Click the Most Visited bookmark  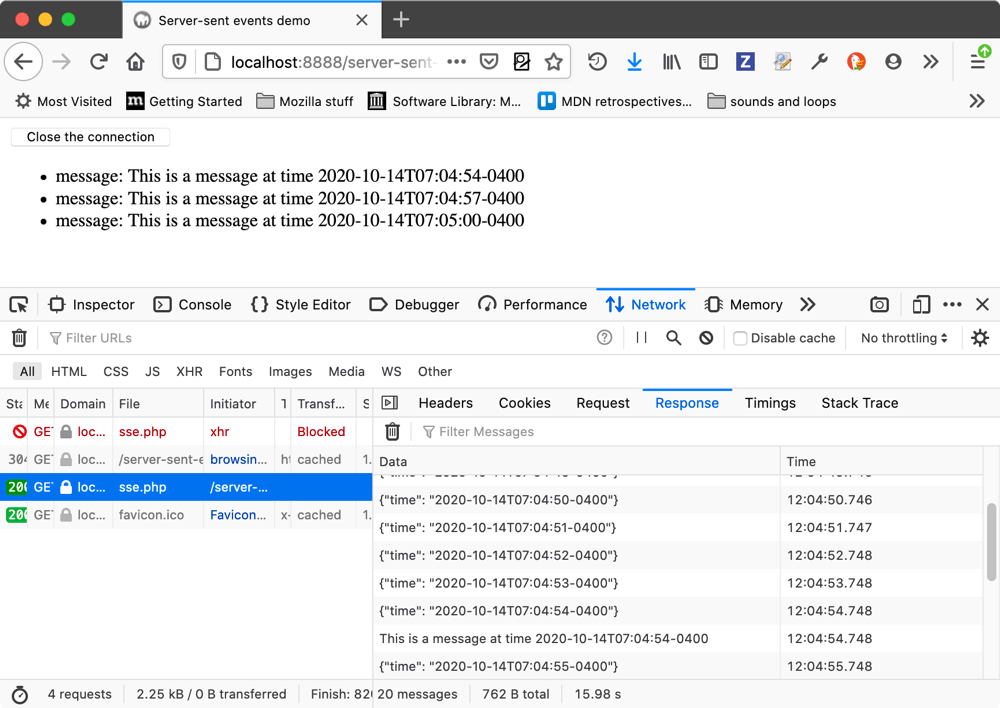(63, 101)
